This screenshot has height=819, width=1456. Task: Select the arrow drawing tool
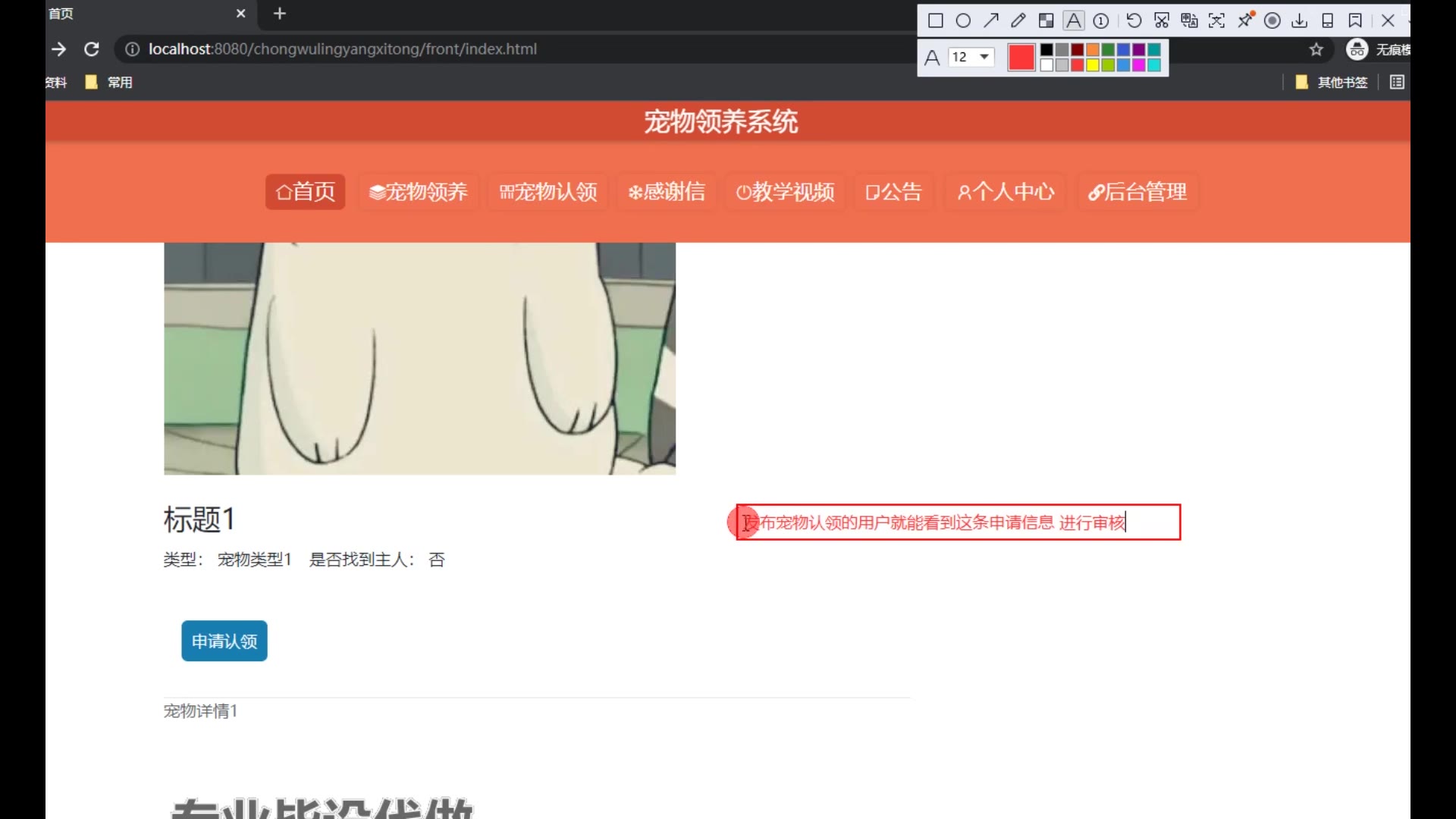pos(990,20)
